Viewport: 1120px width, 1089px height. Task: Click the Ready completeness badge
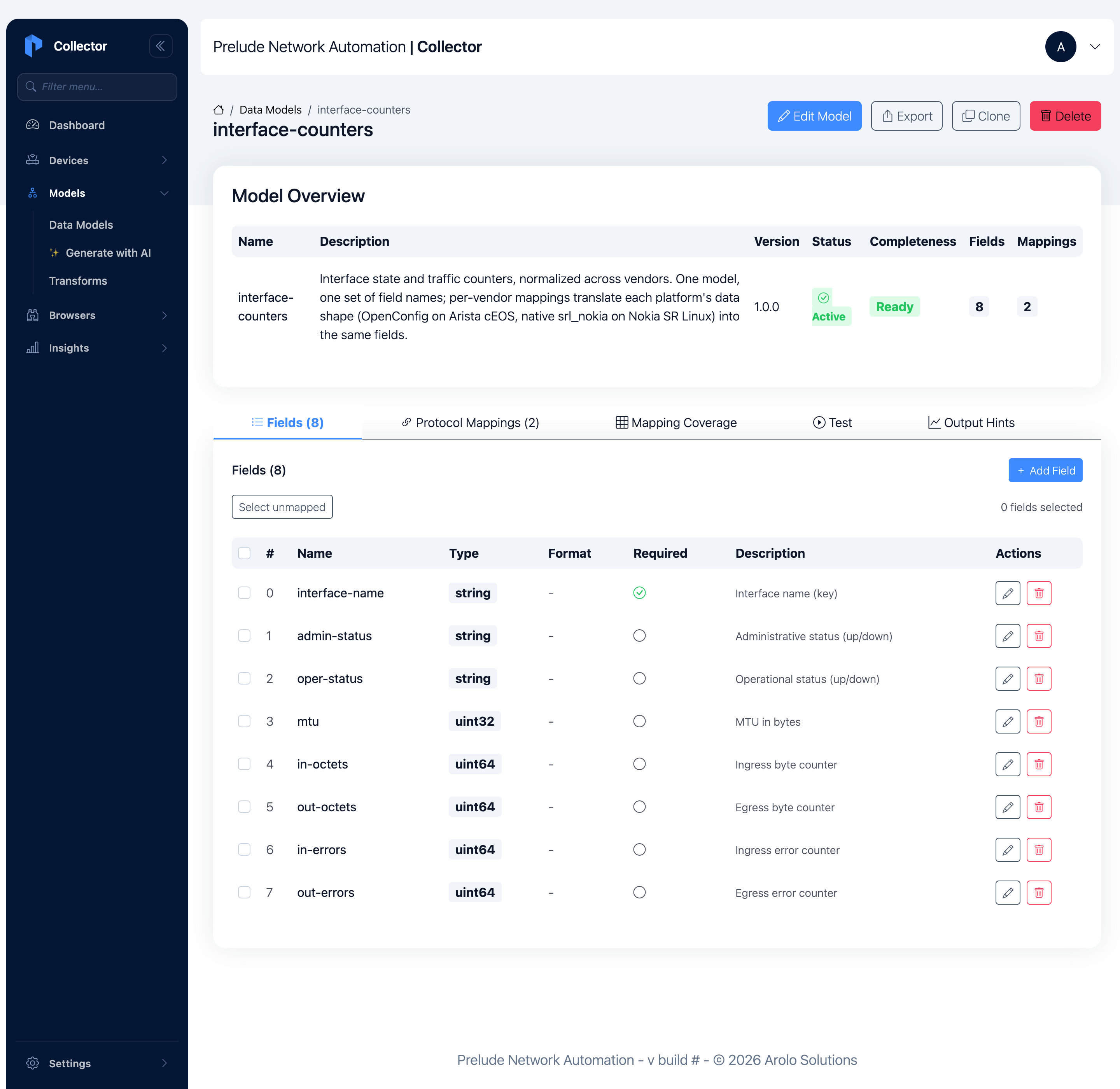click(894, 306)
